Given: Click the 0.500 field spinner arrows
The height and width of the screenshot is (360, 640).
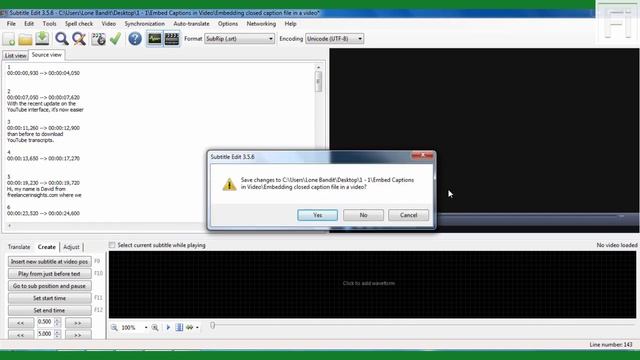Looking at the screenshot, I should tap(58, 322).
